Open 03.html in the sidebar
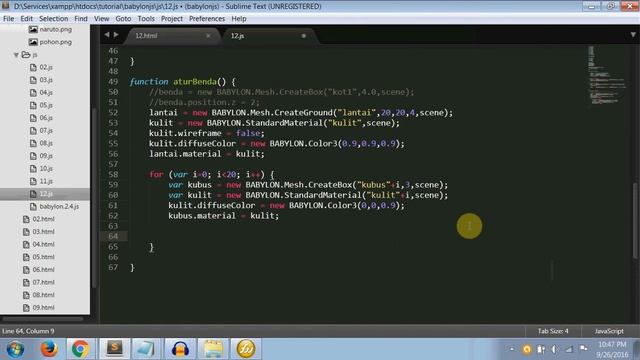The image size is (640, 360). pos(43,232)
